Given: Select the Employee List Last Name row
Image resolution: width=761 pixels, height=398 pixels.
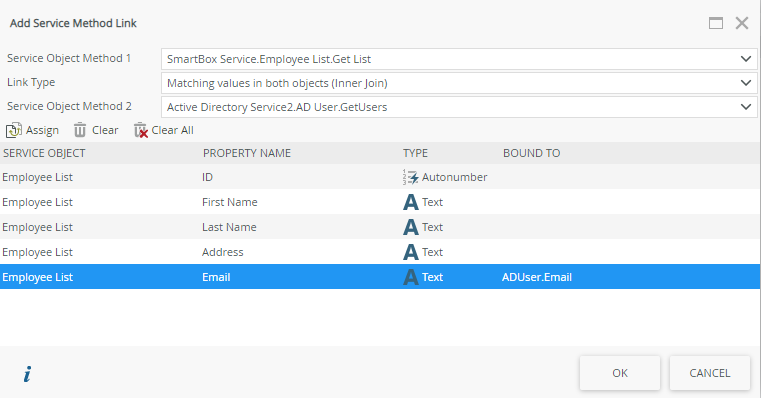Looking at the screenshot, I should point(380,227).
